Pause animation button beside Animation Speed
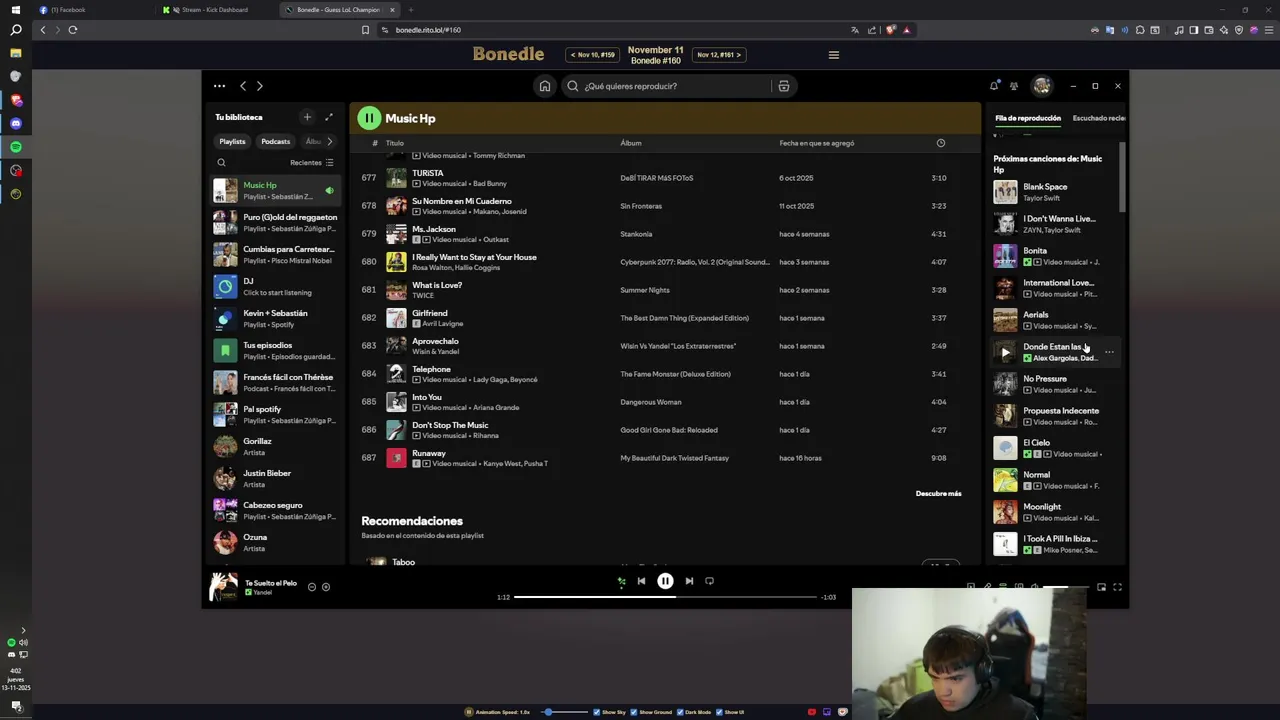 pos(468,712)
